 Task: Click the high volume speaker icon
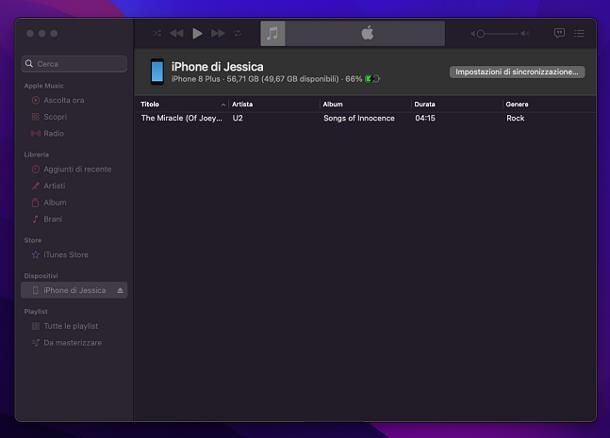[525, 34]
